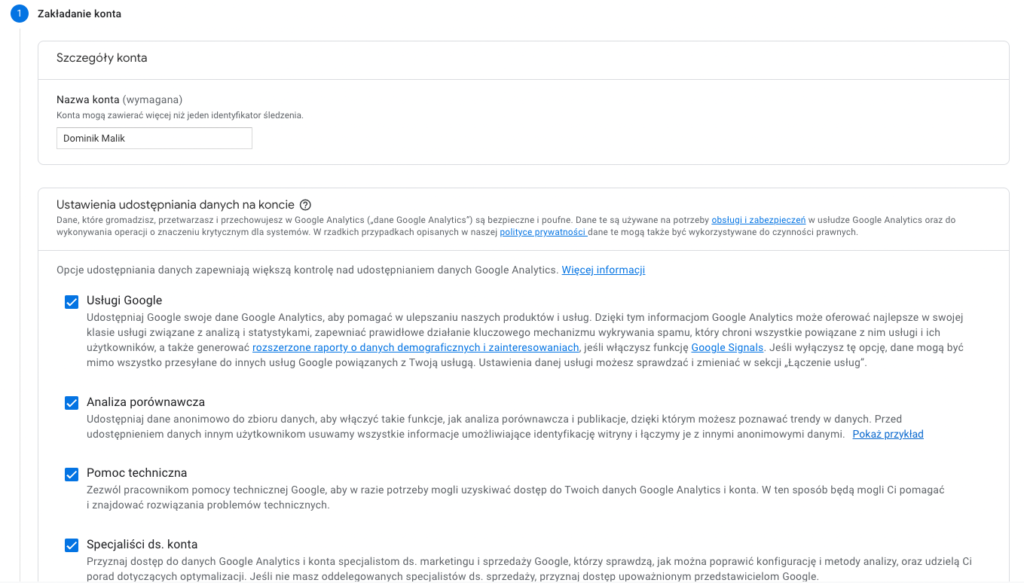Image resolution: width=1024 pixels, height=583 pixels.
Task: Open help icon beside data sharing settings heading
Action: 305,204
